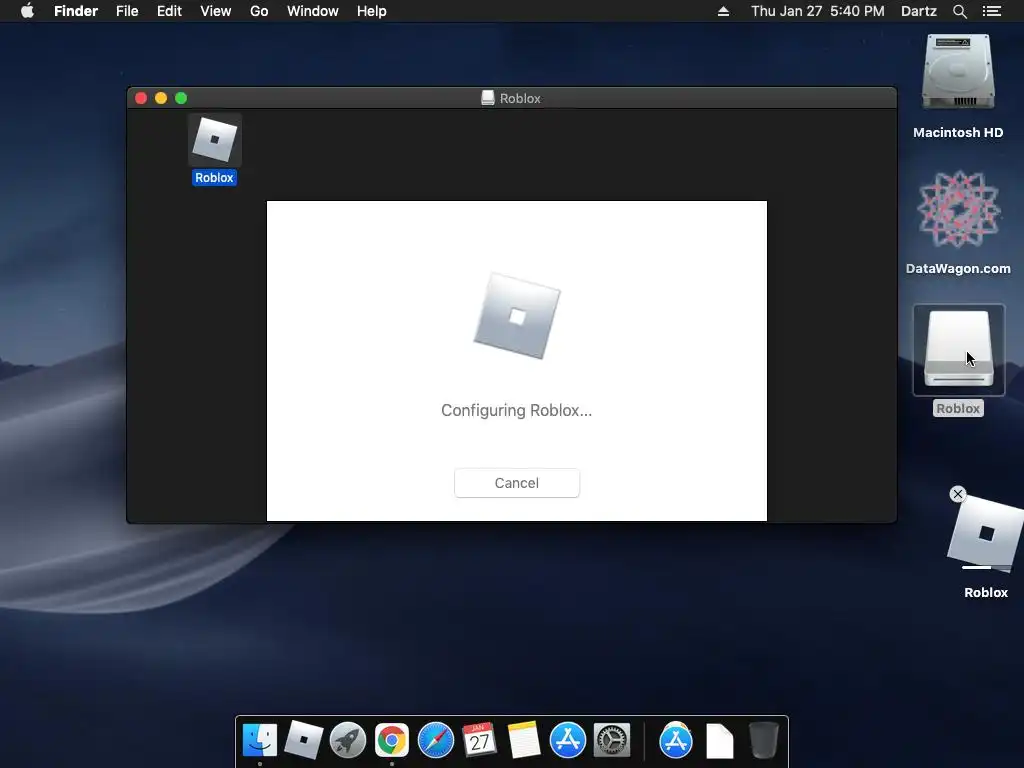This screenshot has height=768, width=1024.
Task: Click the Dartz user name in menu bar
Action: [x=919, y=11]
